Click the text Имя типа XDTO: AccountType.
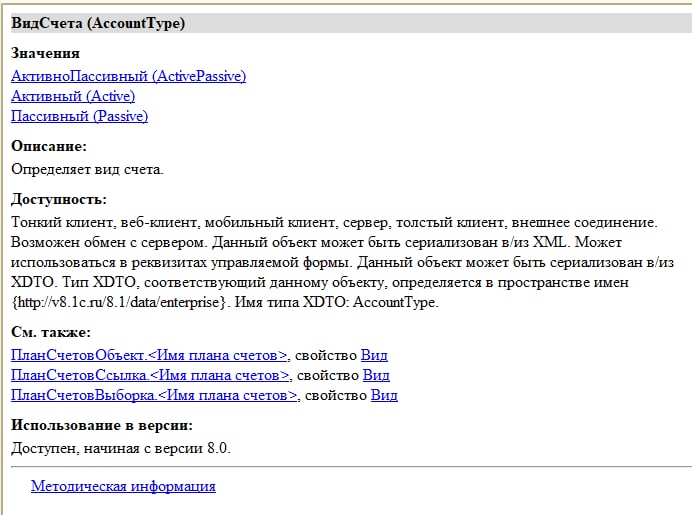This screenshot has height=515, width=692. coord(337,302)
